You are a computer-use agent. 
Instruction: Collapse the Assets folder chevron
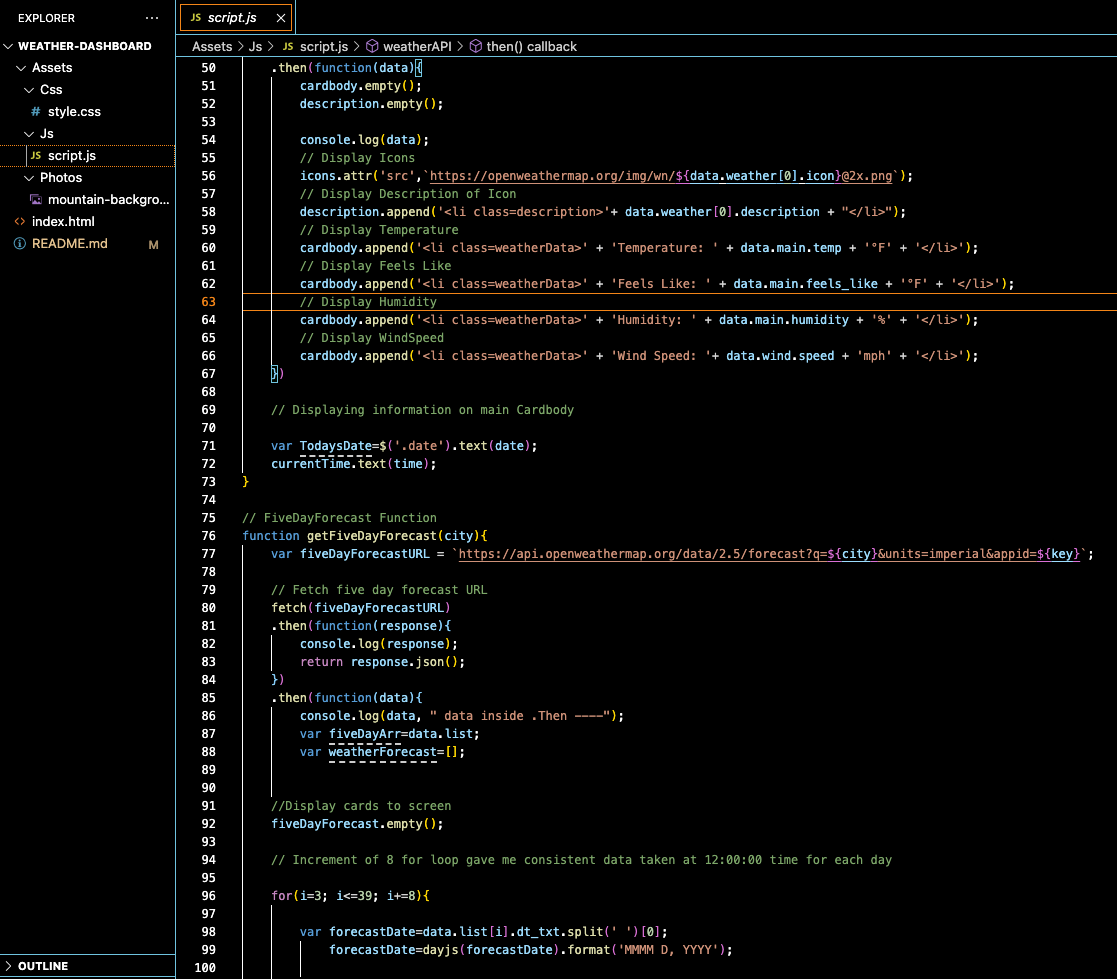(21, 68)
